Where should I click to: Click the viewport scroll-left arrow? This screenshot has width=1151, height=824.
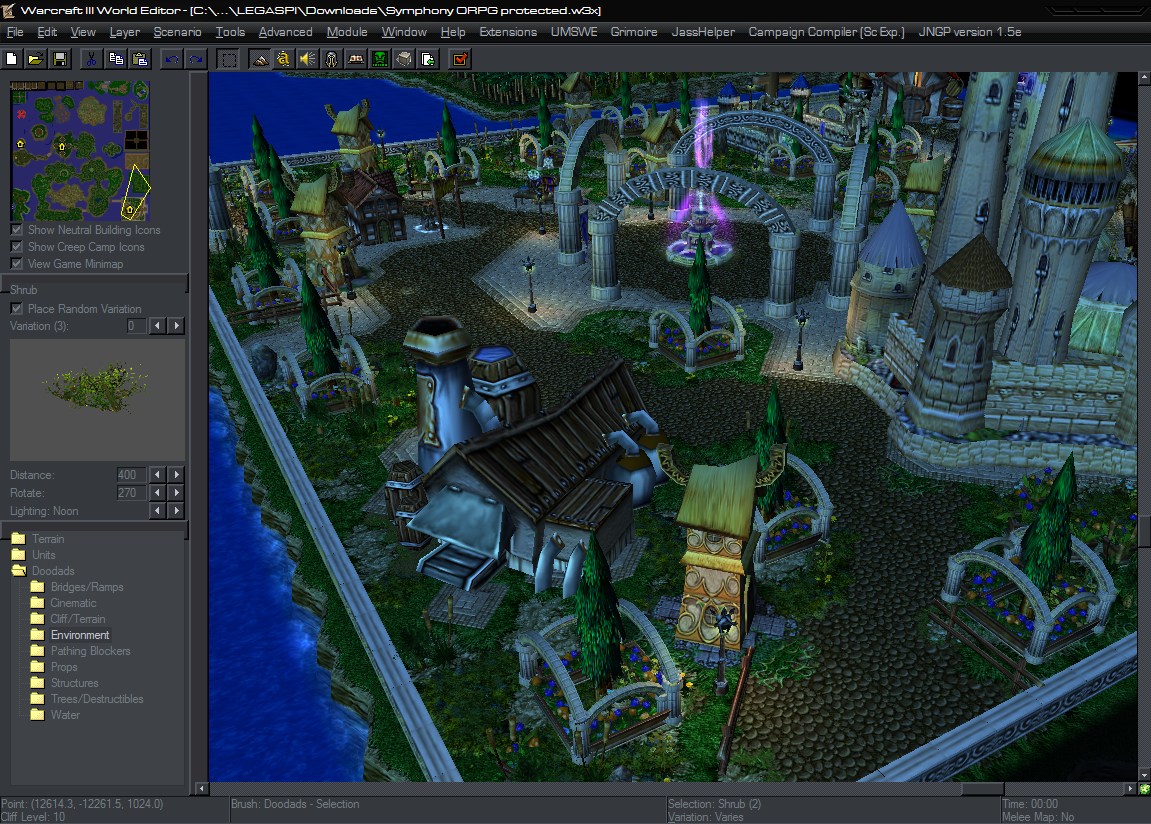[202, 789]
